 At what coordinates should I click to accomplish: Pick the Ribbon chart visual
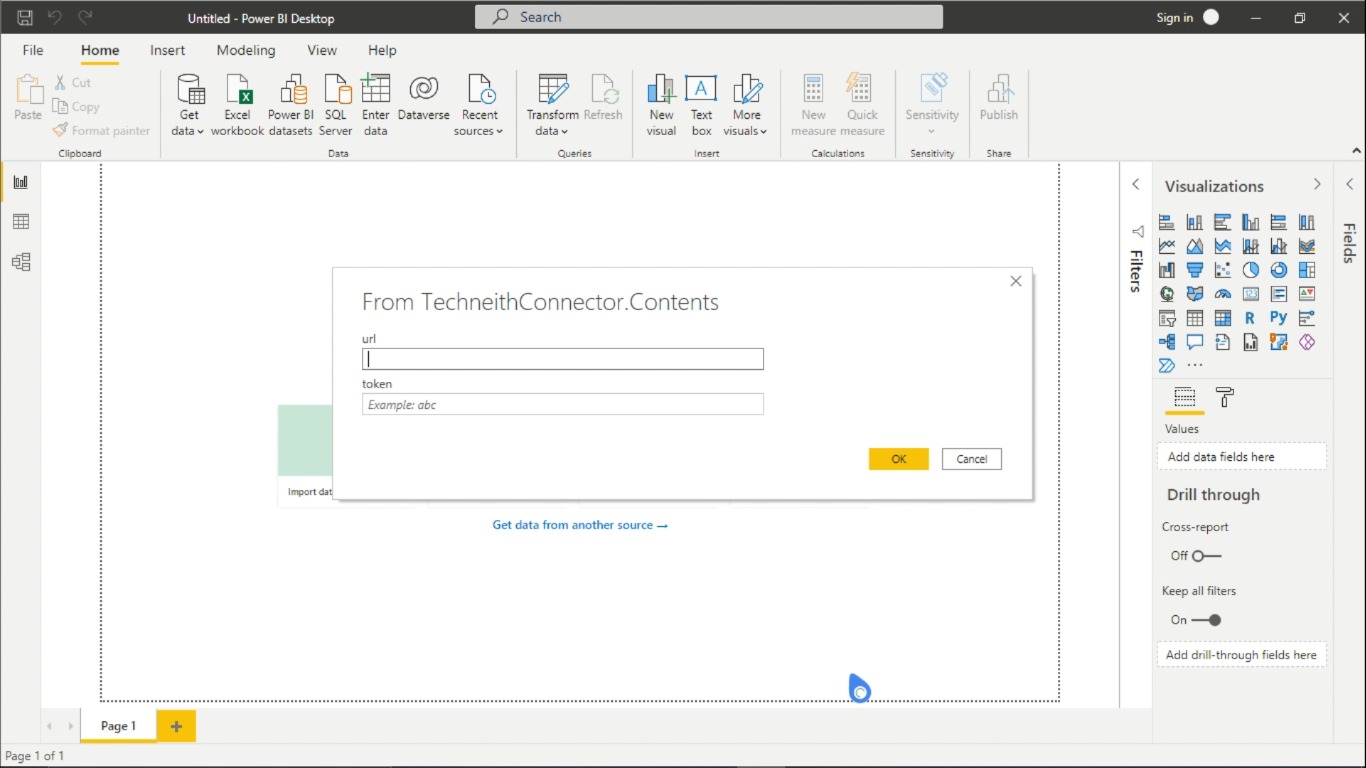[x=1307, y=246]
